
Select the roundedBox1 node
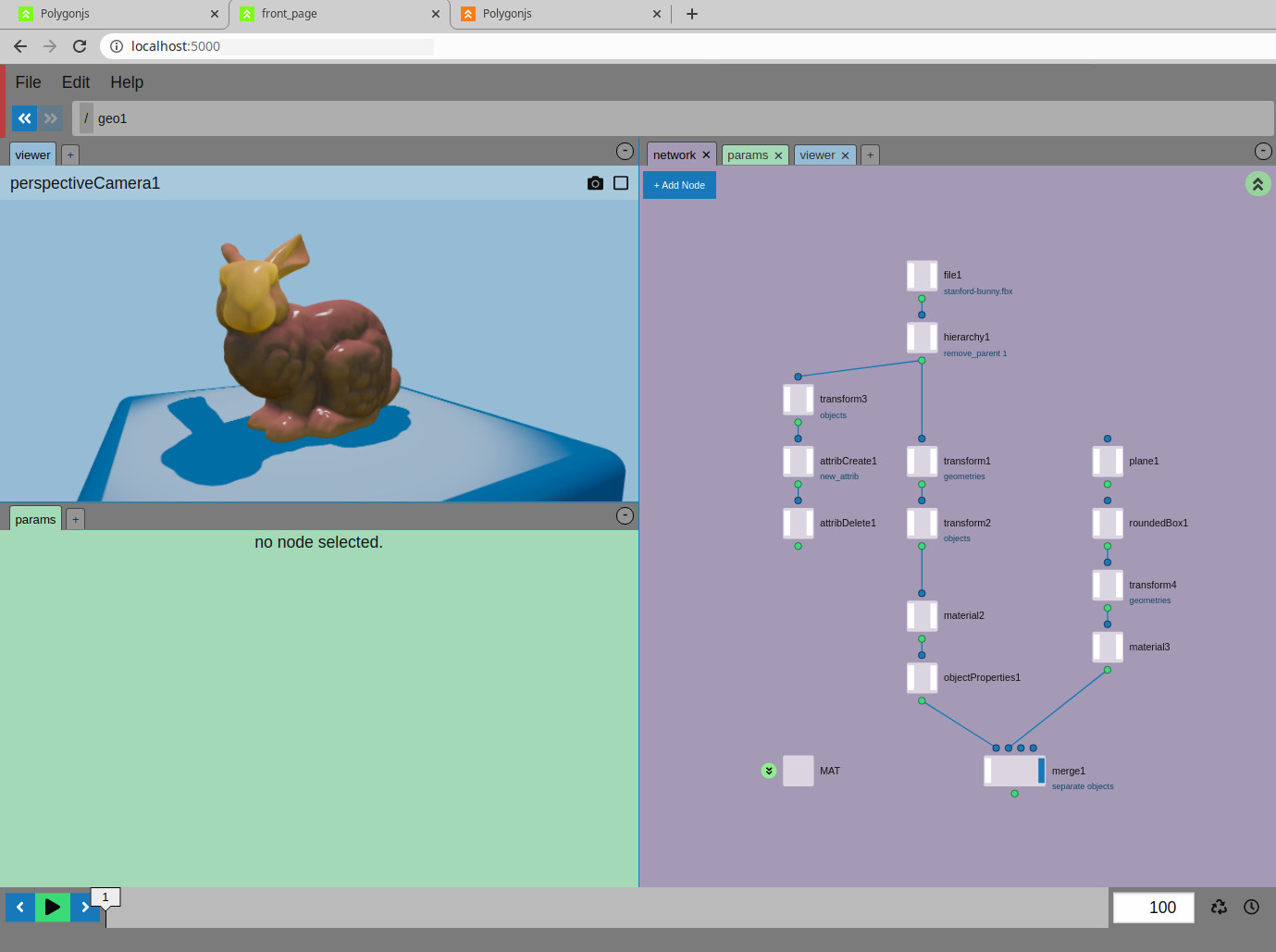coord(1108,524)
